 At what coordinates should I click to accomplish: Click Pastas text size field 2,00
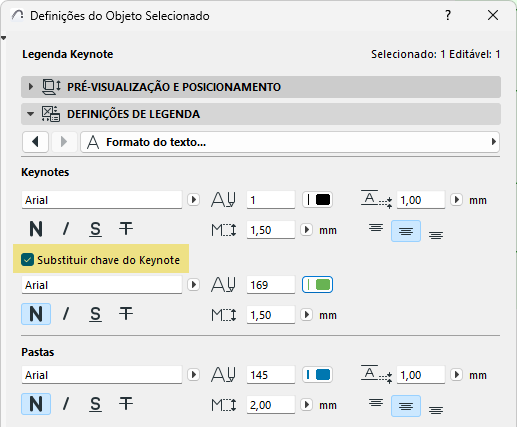[x=271, y=405]
